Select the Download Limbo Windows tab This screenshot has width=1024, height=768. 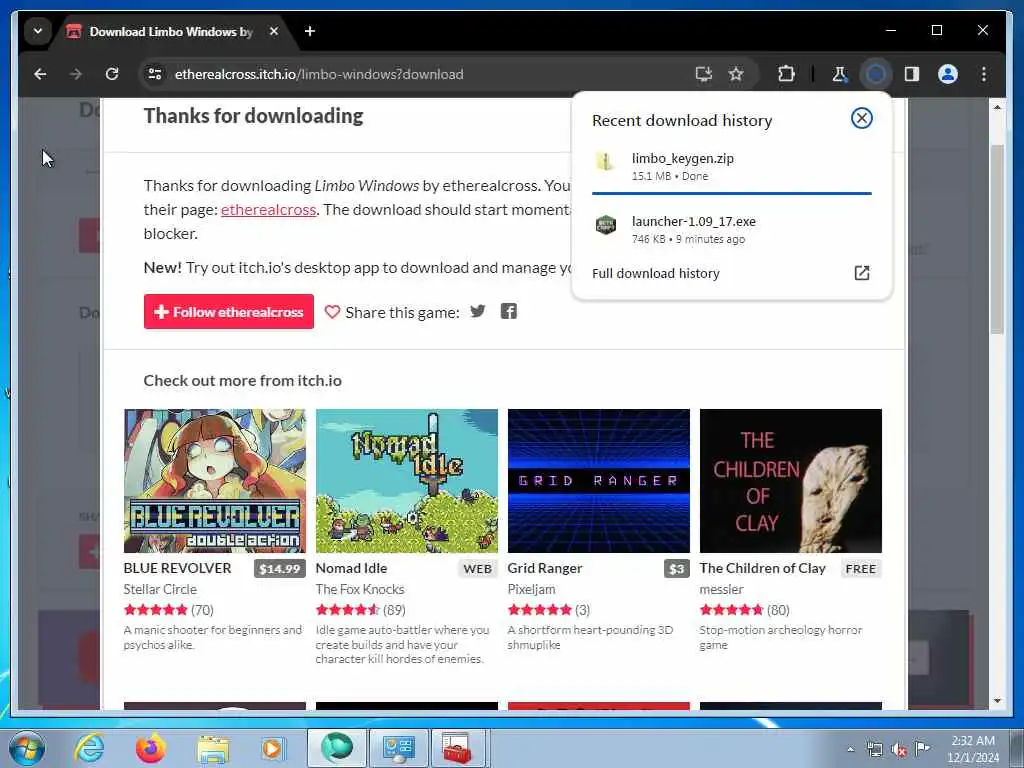click(x=173, y=31)
